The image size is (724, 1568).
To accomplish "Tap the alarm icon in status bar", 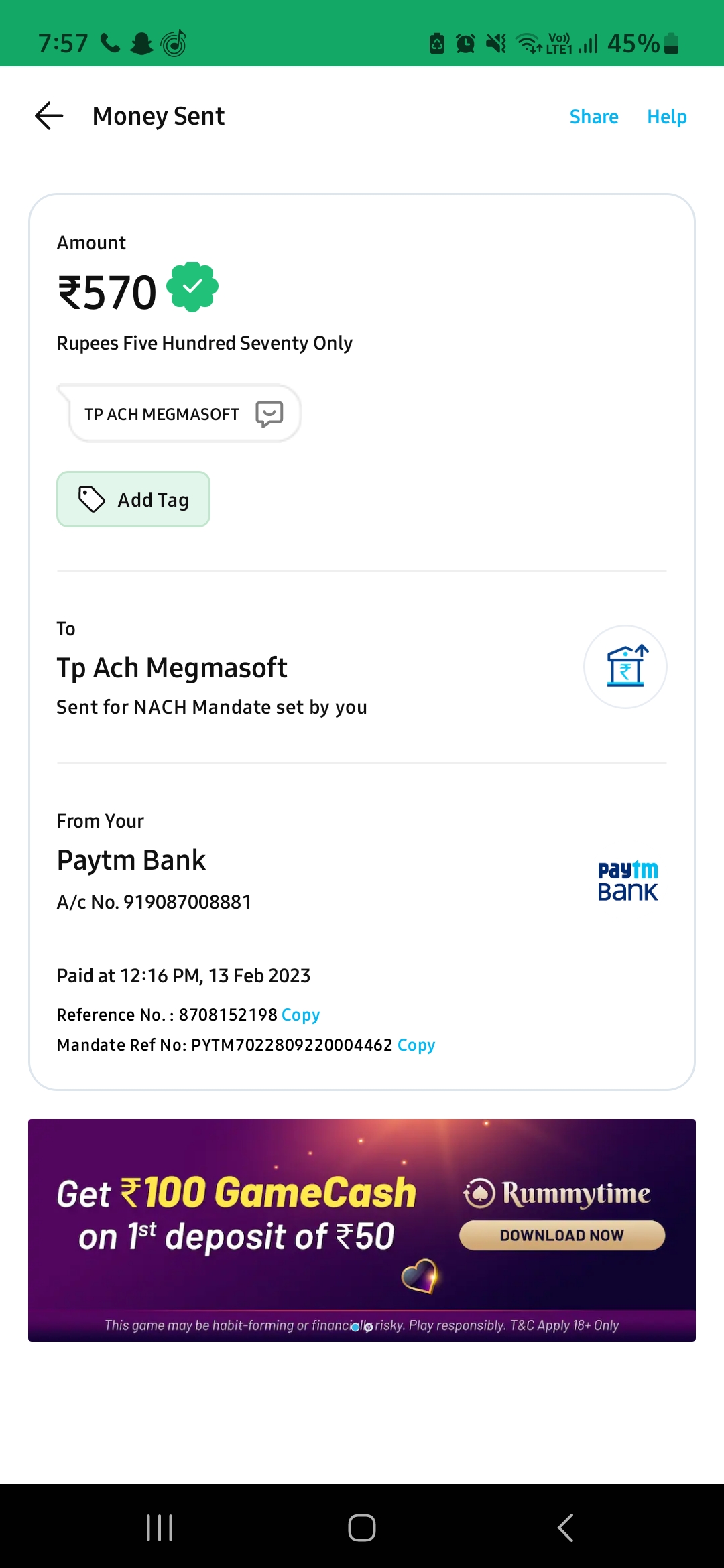I will [x=465, y=44].
